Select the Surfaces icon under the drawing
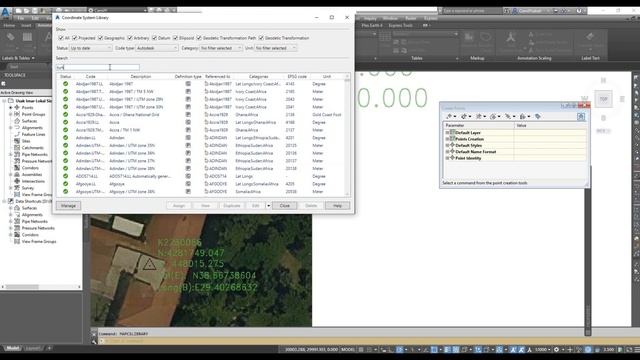This screenshot has width=640, height=360. tap(17, 121)
